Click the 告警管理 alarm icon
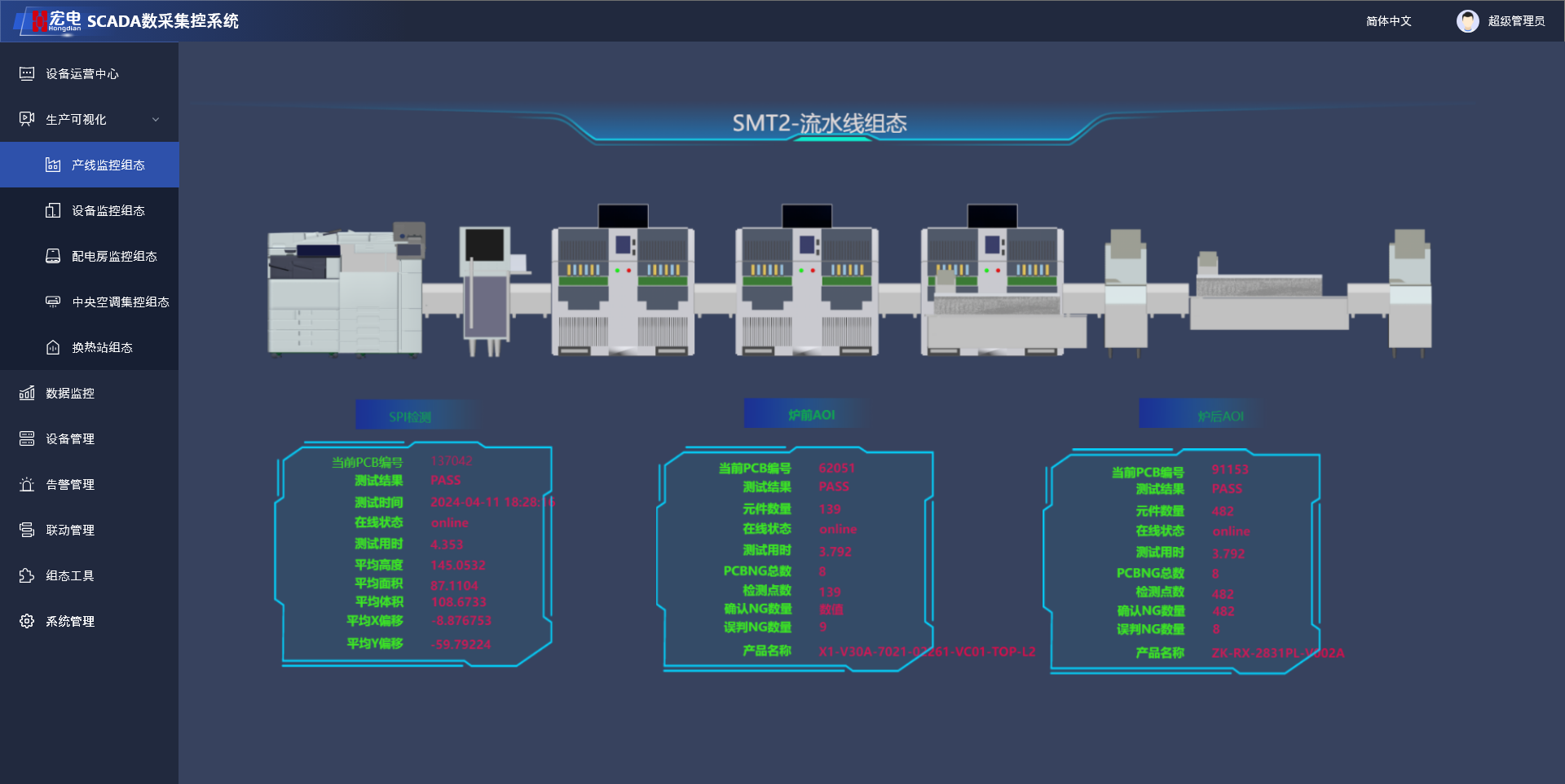Viewport: 1565px width, 784px height. tap(27, 485)
